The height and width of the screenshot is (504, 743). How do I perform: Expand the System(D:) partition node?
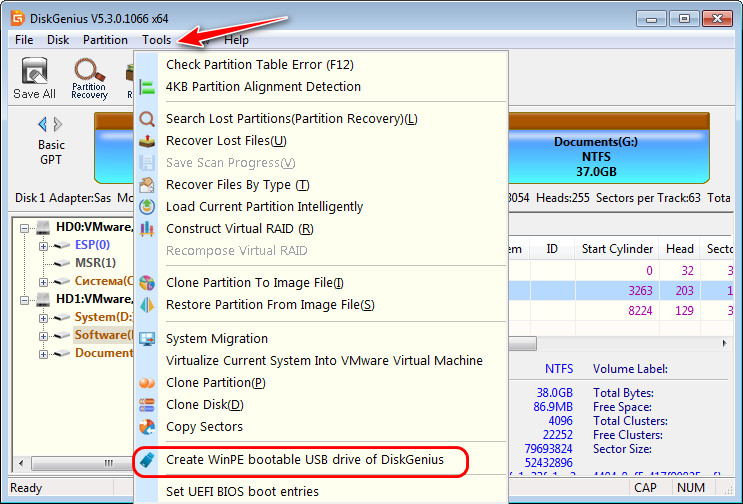coord(43,318)
